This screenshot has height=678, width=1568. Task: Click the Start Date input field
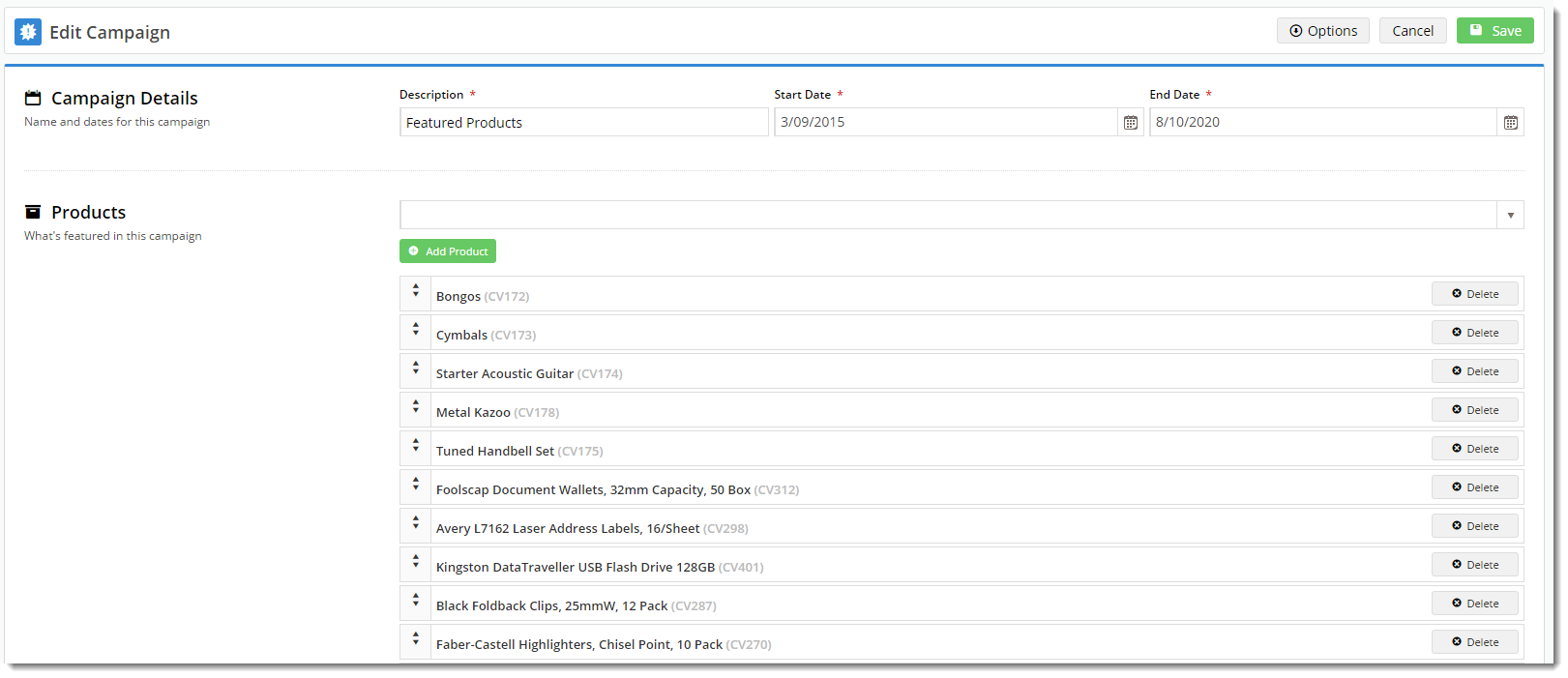(946, 122)
